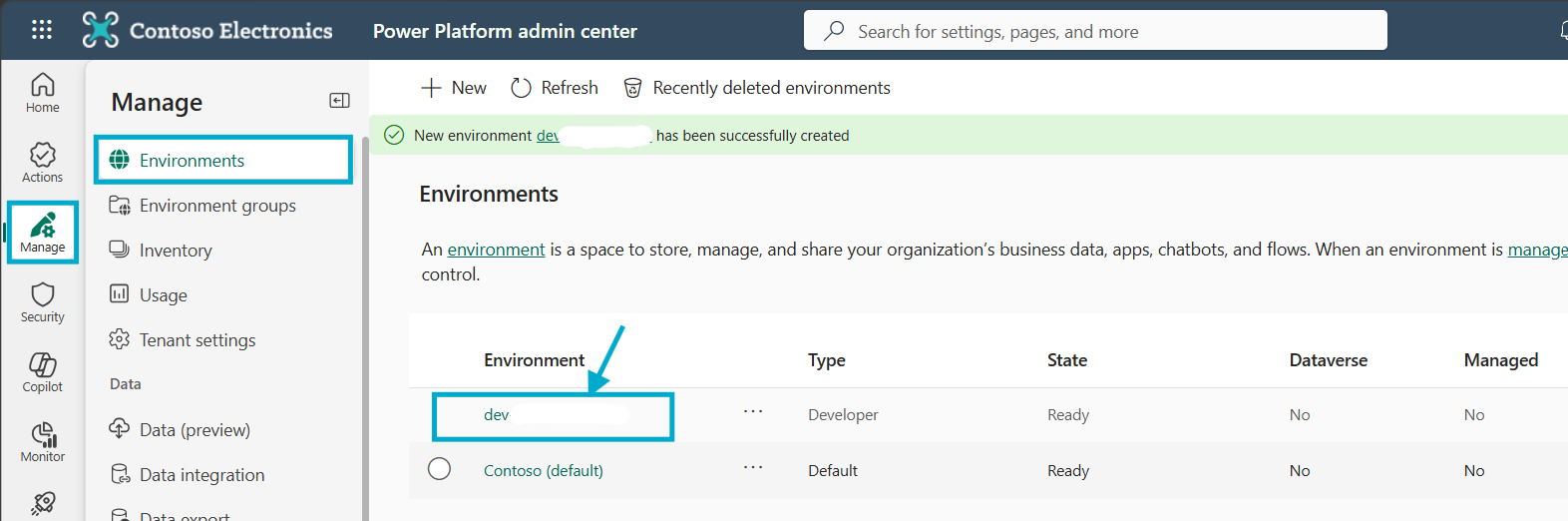The image size is (1568, 521).
Task: Click the search magnifier icon
Action: coord(834,31)
